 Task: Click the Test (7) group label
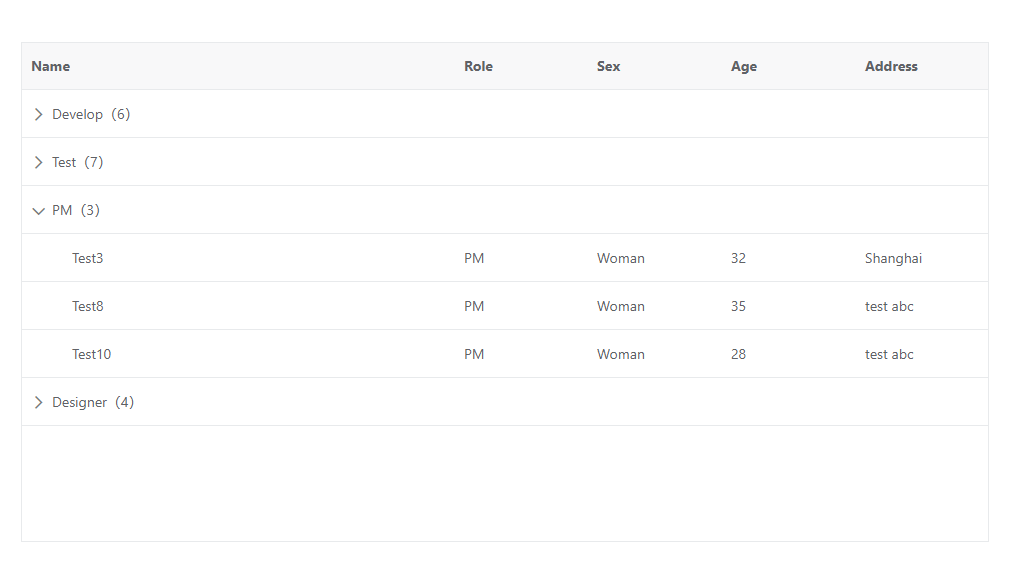coord(78,162)
